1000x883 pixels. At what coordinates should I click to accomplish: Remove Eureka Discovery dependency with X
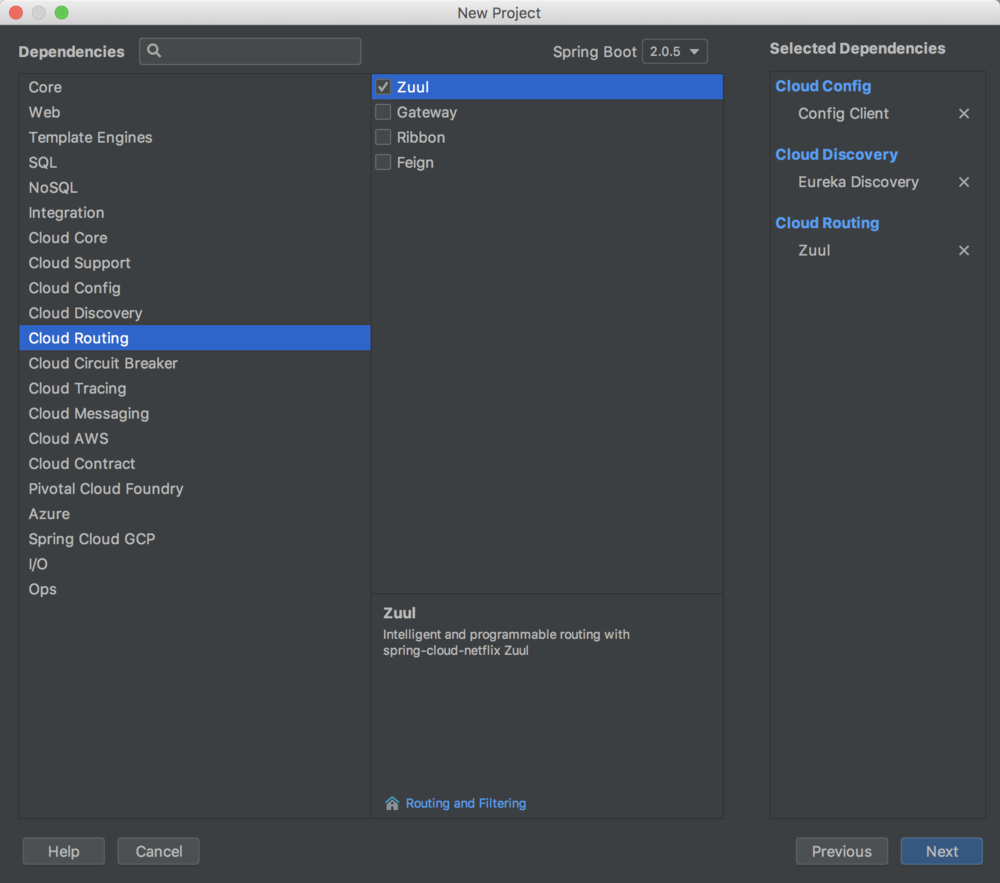964,182
